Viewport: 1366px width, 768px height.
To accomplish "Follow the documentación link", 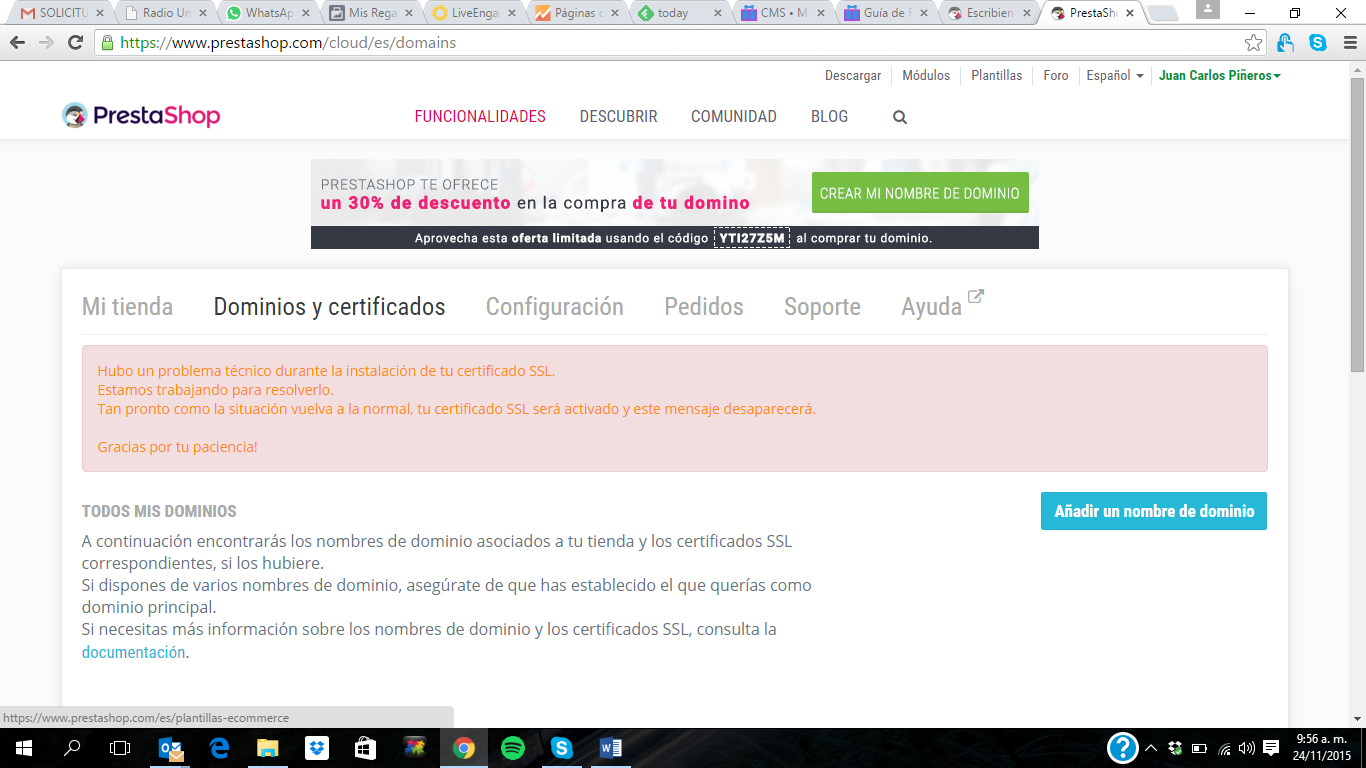I will (x=133, y=652).
